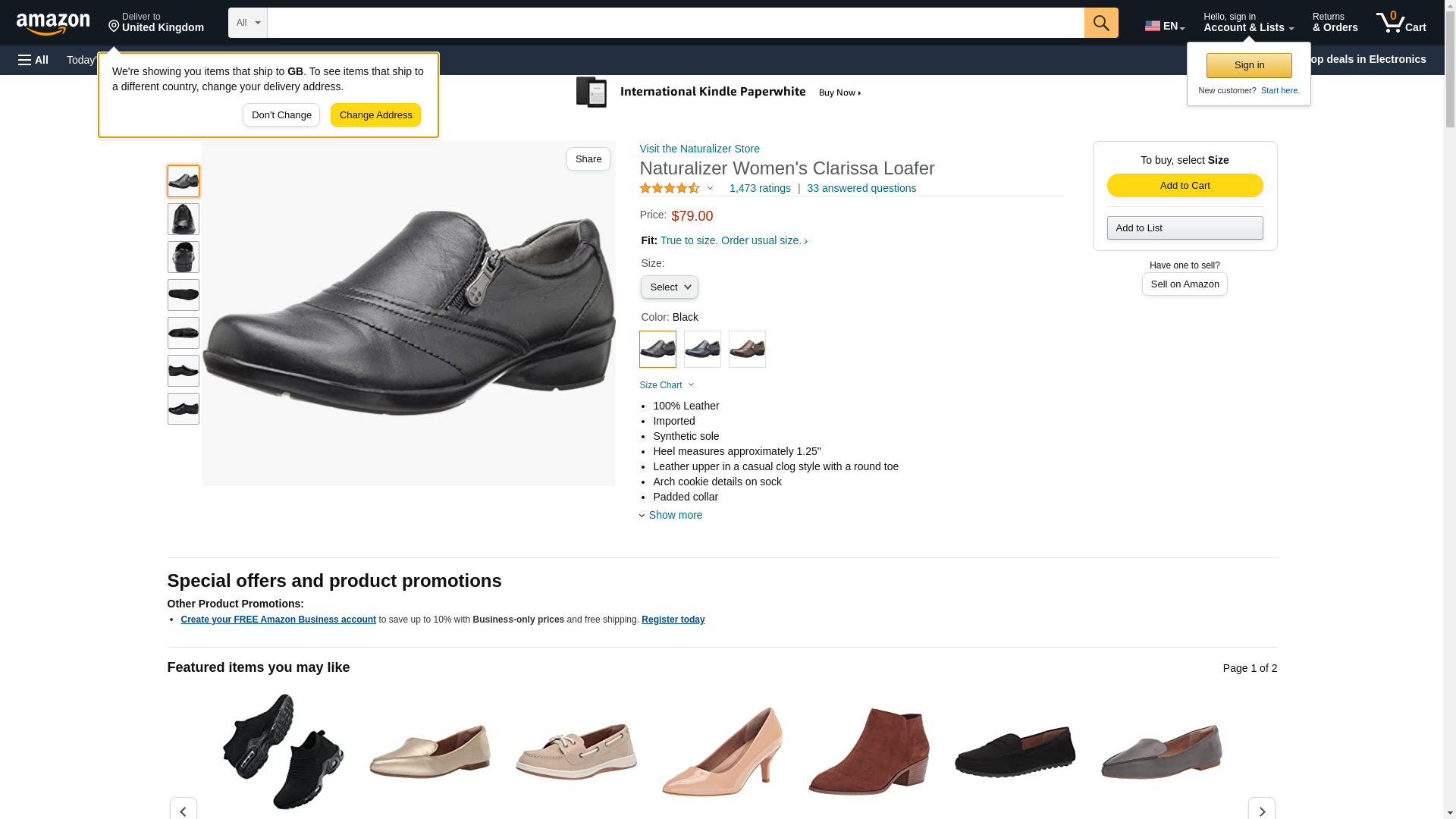Viewport: 1456px width, 819px height.
Task: Open the 1,473 ratings link
Action: pos(760,188)
